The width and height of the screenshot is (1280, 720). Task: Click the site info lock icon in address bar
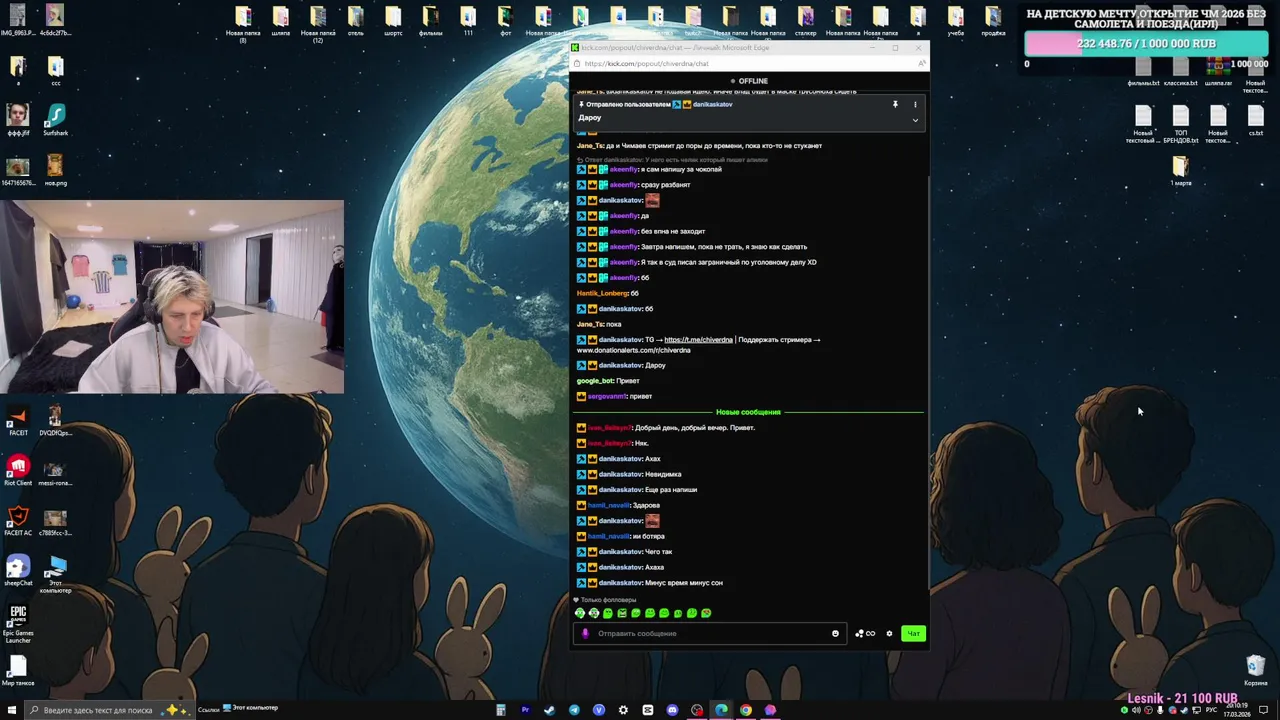click(x=577, y=63)
